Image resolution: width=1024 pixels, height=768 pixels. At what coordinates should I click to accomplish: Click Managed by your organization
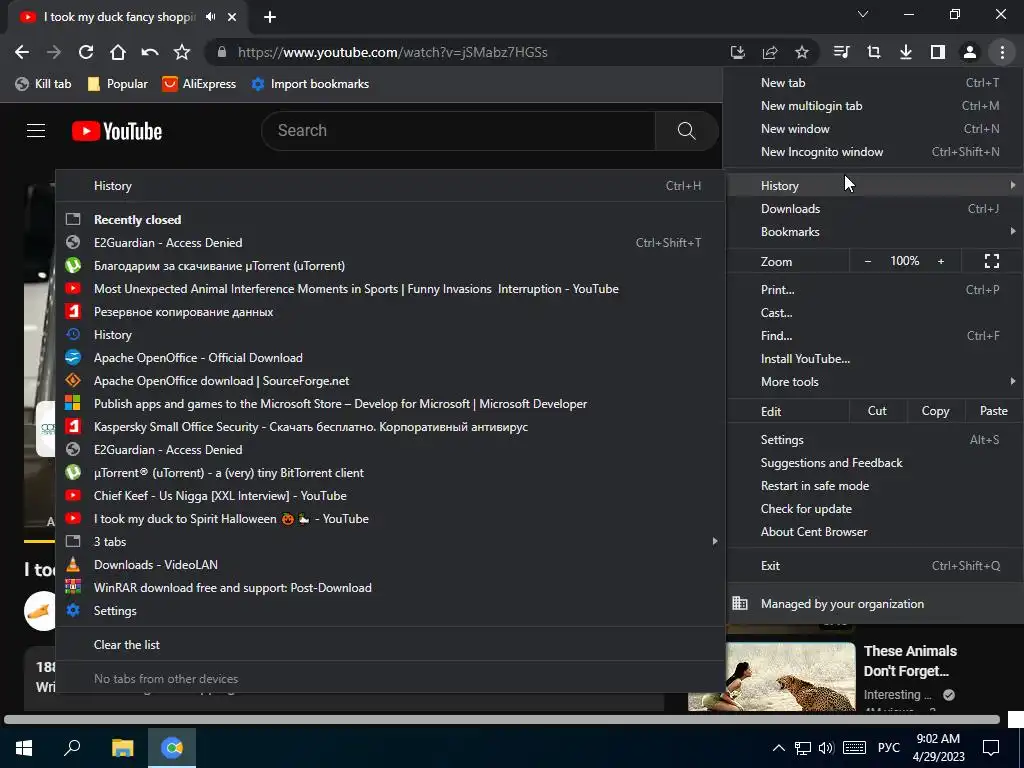point(873,604)
